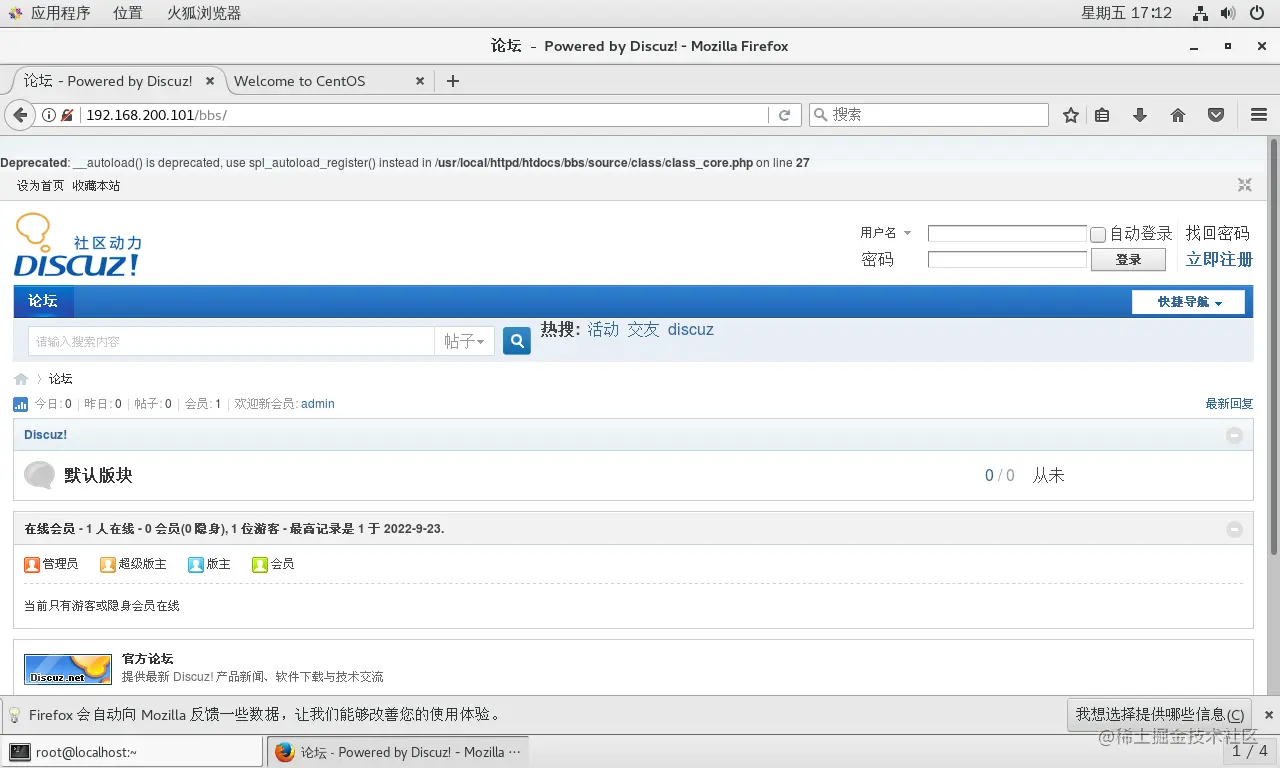1280x768 pixels.
Task: Open the 位置 menu
Action: [128, 13]
